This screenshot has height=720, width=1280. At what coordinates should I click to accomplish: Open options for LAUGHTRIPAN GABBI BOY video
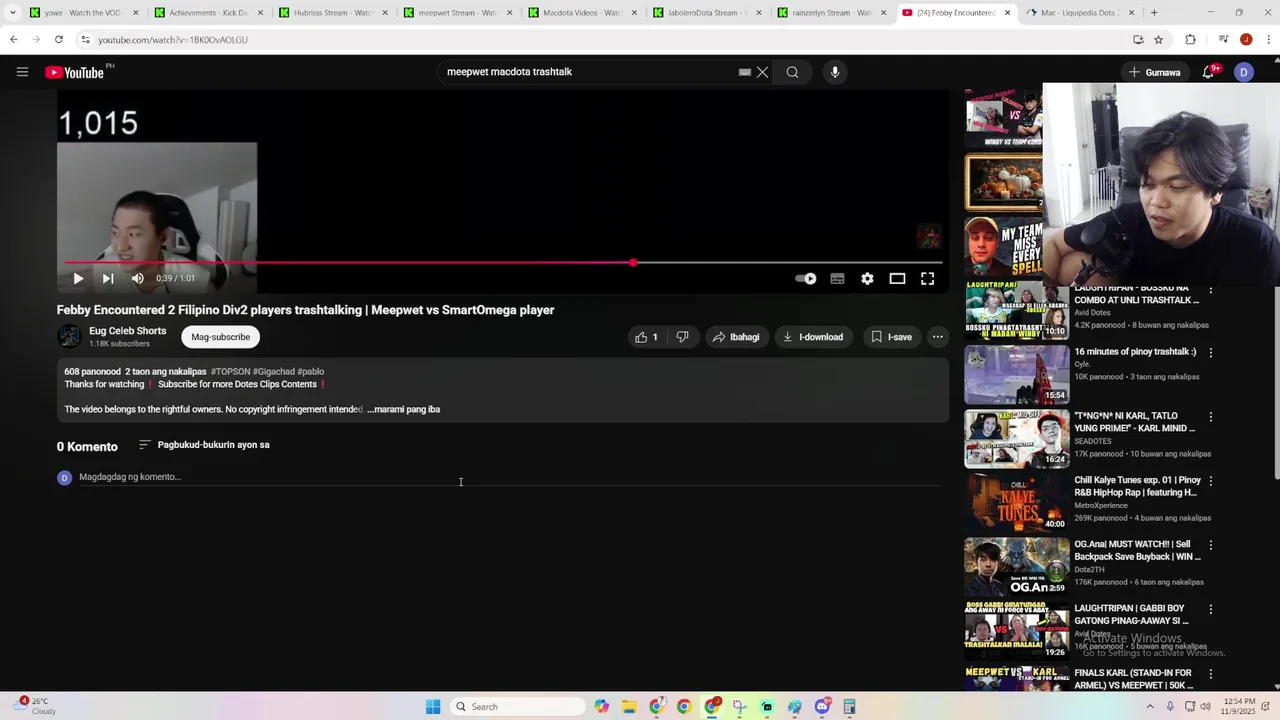point(1211,609)
